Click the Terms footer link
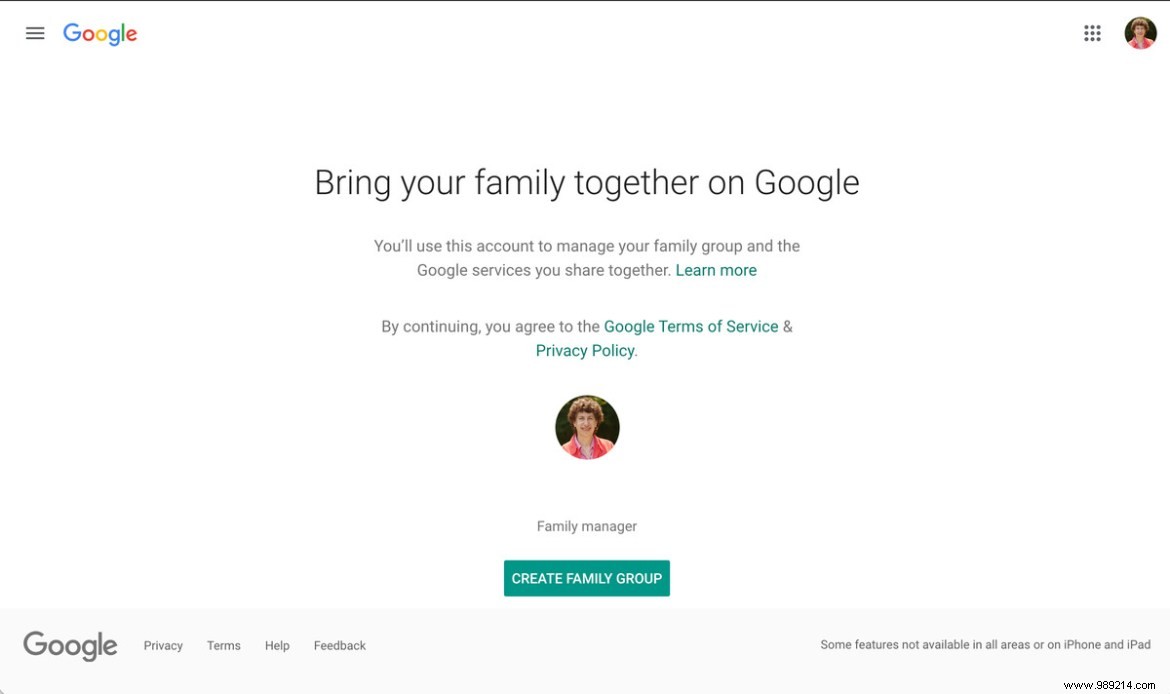 223,645
